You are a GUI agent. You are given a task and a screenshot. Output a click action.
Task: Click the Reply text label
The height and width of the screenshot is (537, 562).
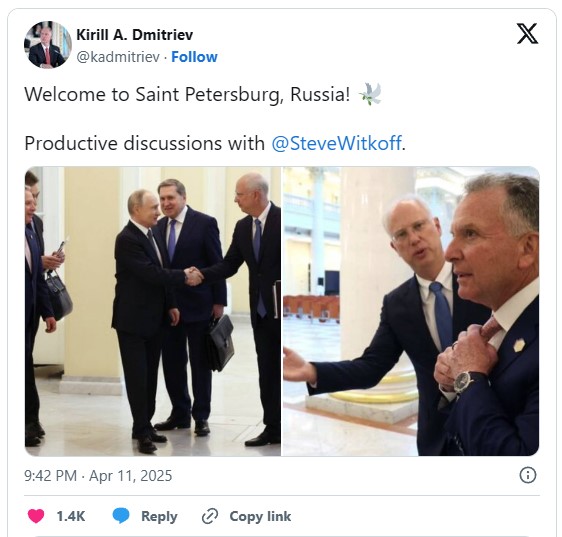(159, 516)
